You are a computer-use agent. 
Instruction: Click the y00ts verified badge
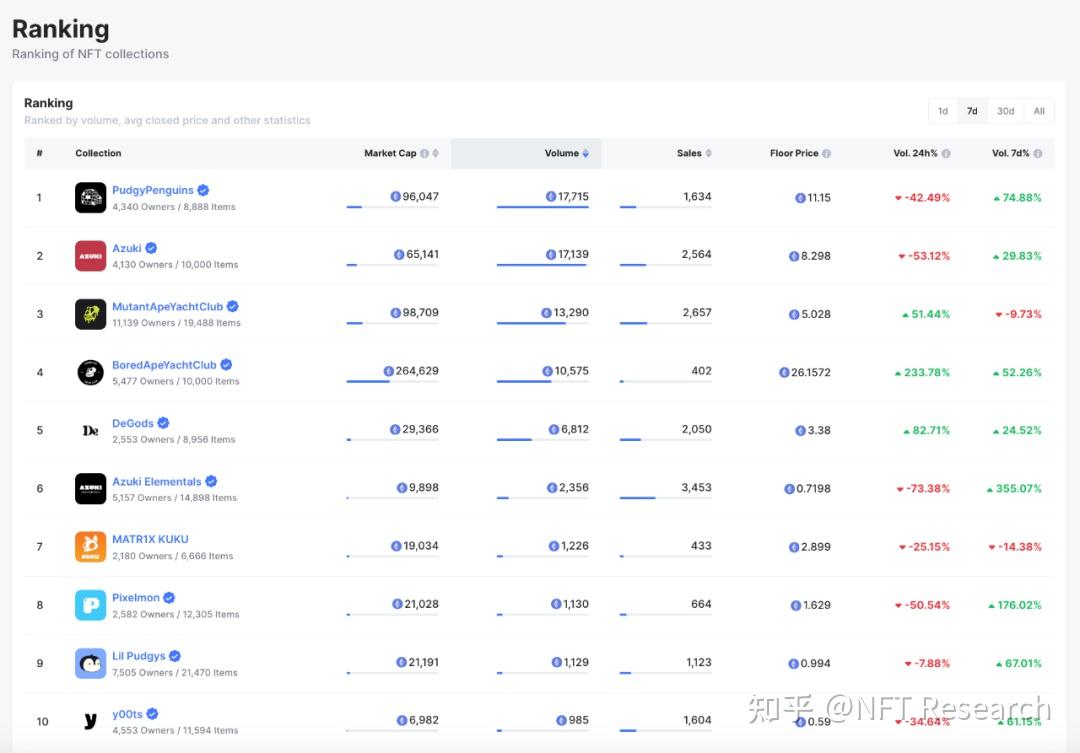(152, 714)
